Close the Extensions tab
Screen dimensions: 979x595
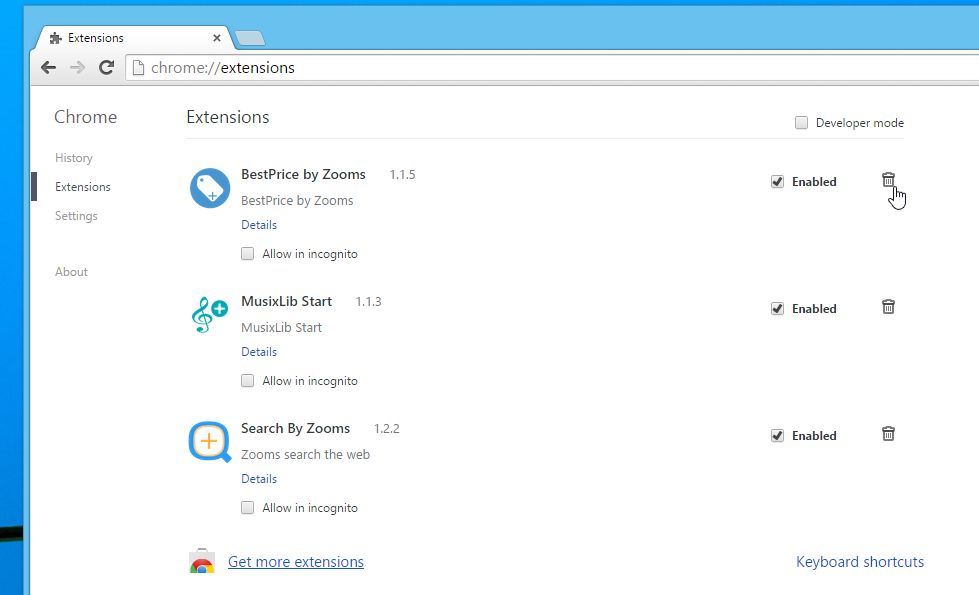point(217,38)
